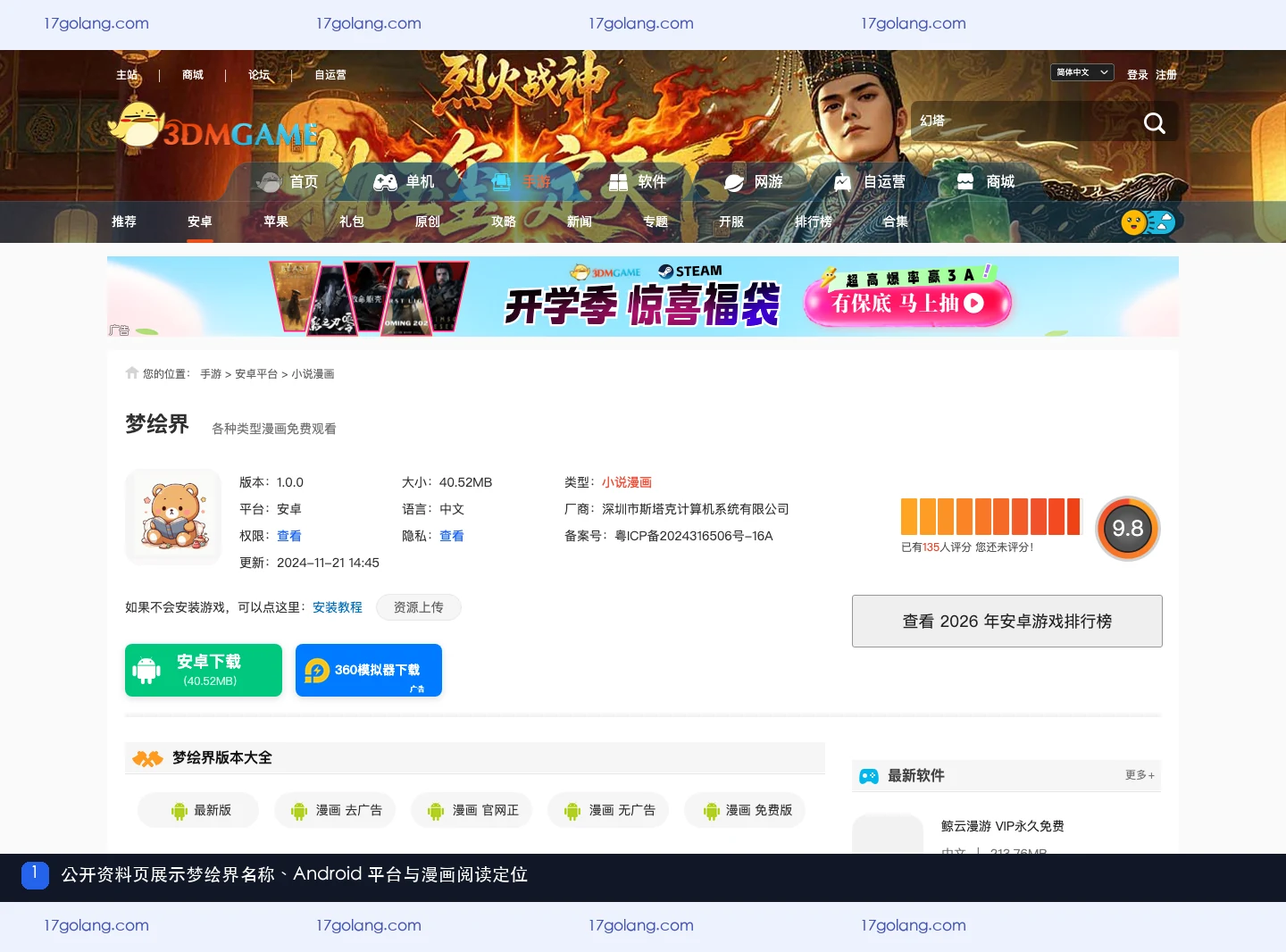Select the 新闻 sub-navigation tab
This screenshot has height=952, width=1286.
pyautogui.click(x=580, y=221)
